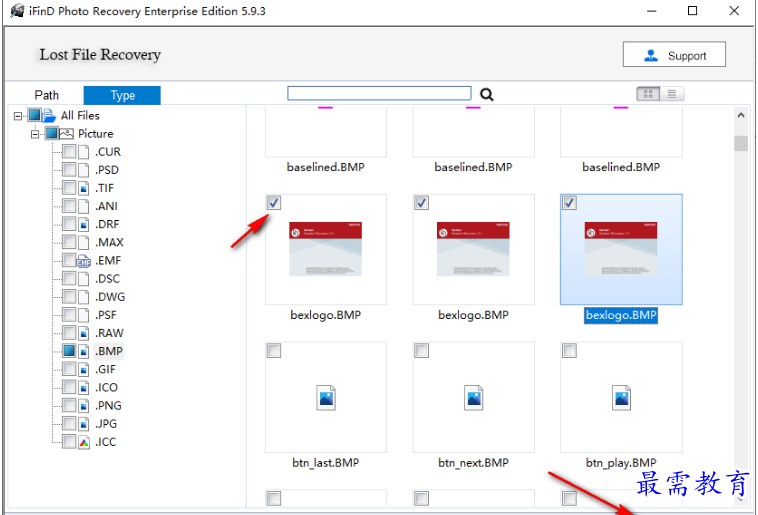The height and width of the screenshot is (515, 758).
Task: Collapse the All Files tree node
Action: click(18, 116)
